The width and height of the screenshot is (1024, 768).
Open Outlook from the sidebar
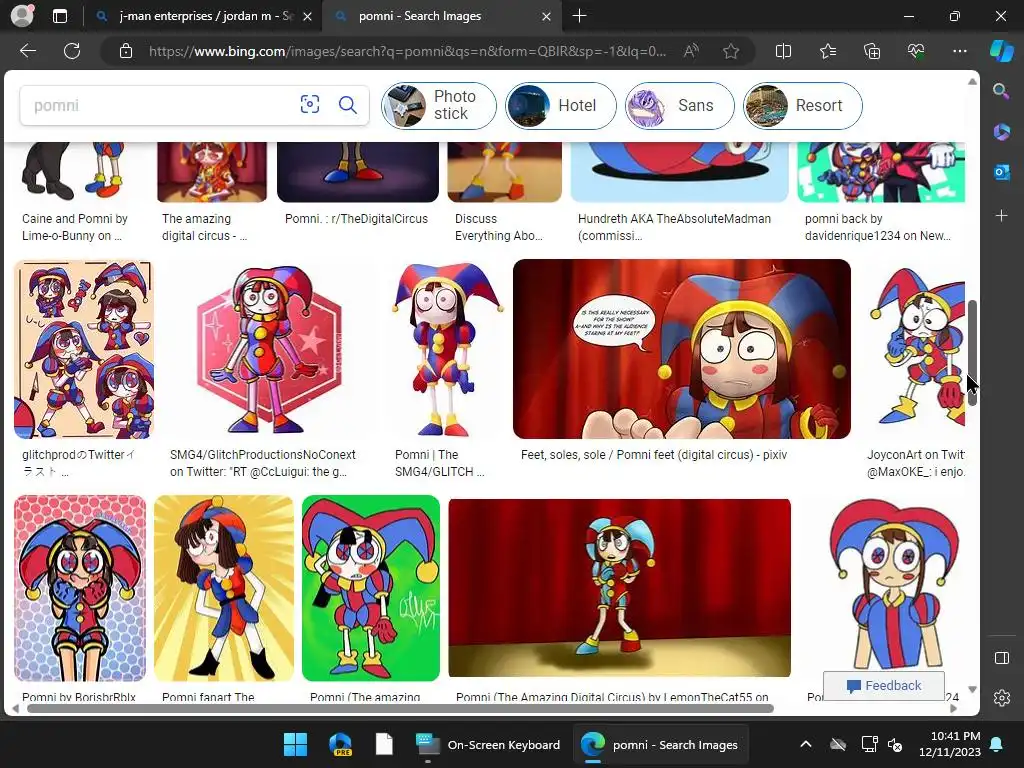click(x=1001, y=172)
